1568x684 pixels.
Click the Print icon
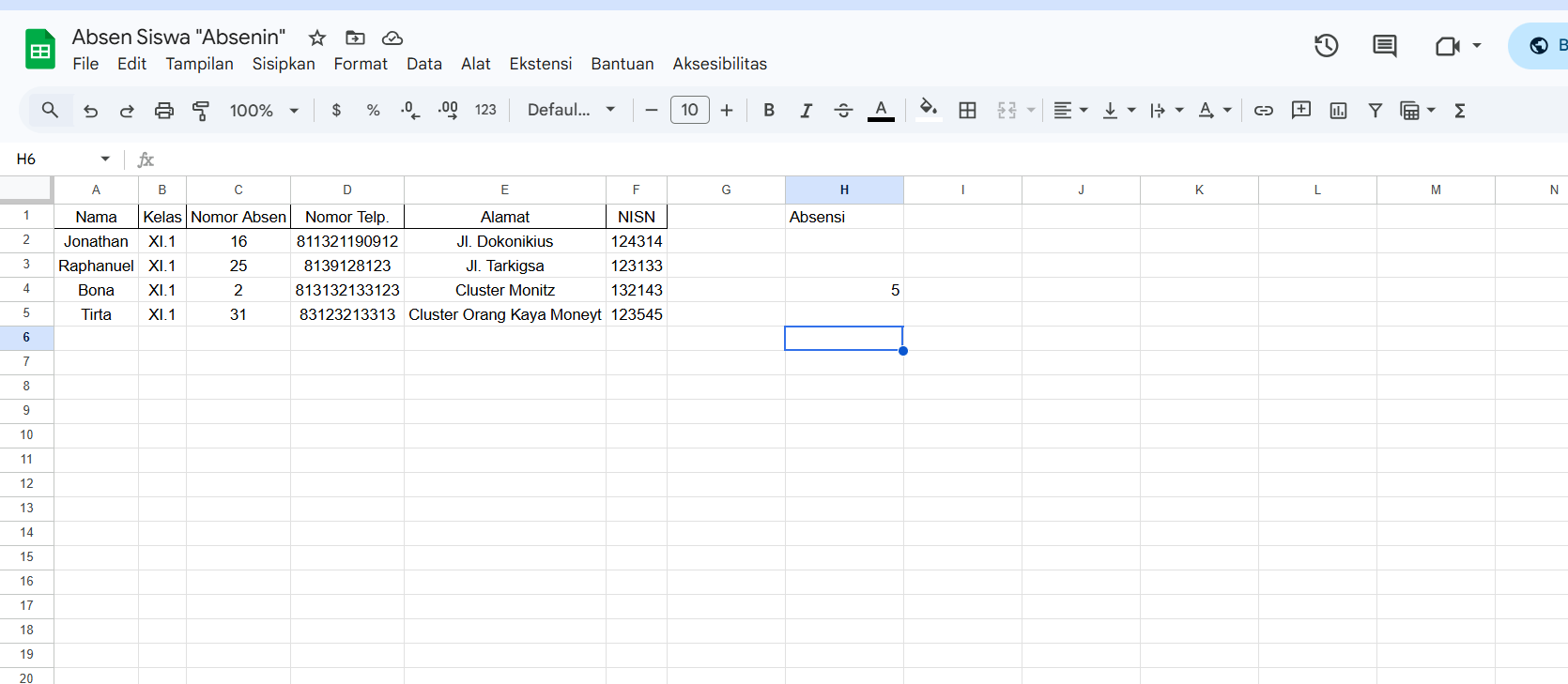(x=164, y=111)
